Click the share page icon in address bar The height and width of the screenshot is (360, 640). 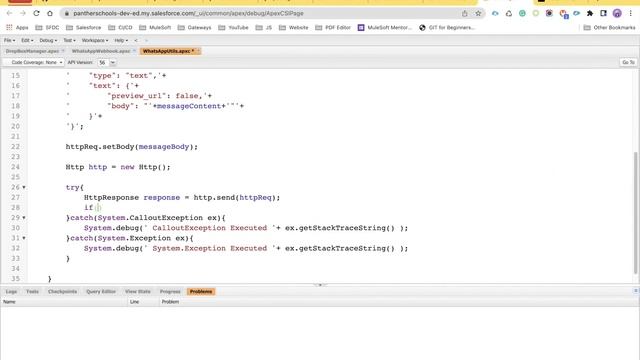(x=464, y=13)
